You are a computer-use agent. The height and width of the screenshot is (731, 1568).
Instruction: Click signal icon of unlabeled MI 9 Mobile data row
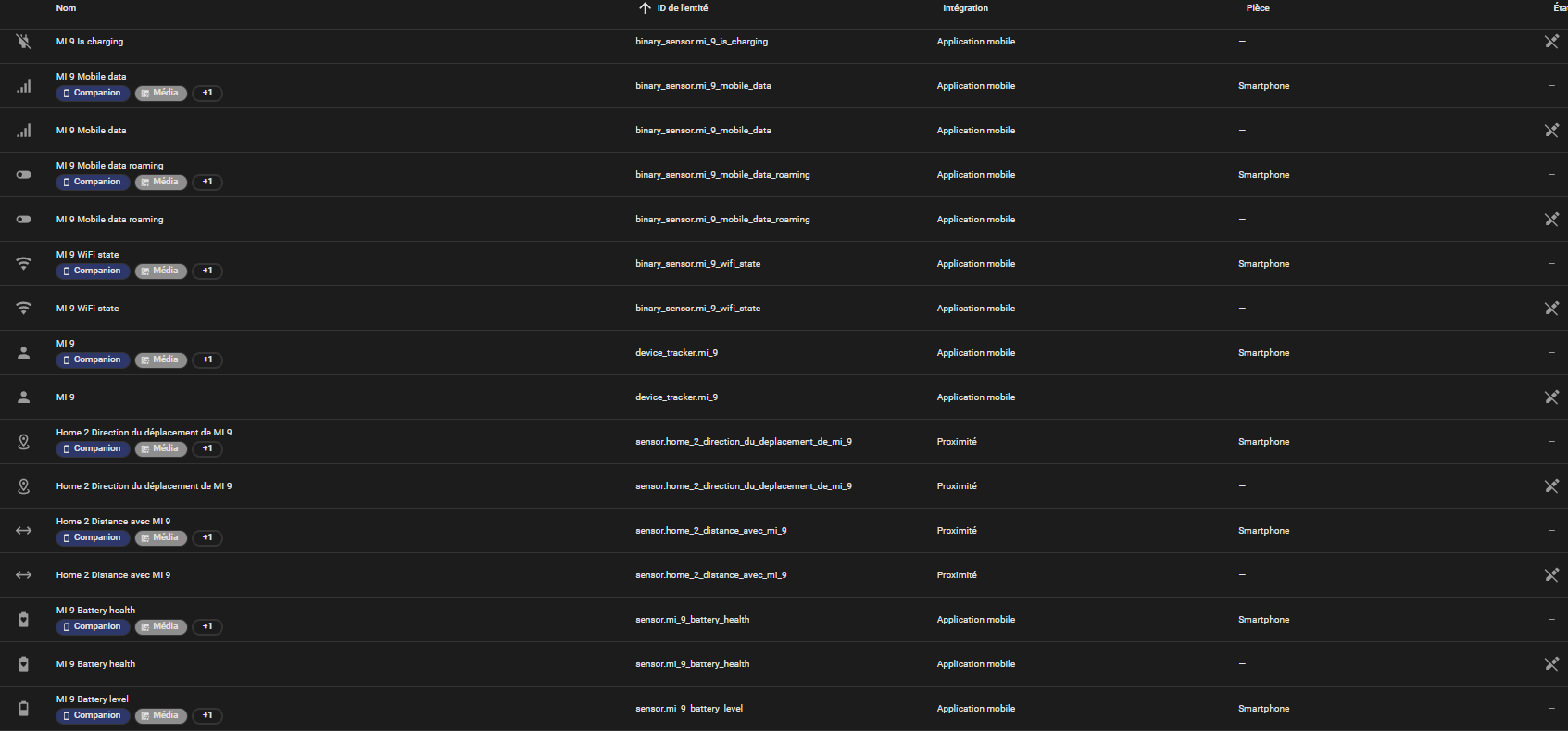[x=24, y=131]
